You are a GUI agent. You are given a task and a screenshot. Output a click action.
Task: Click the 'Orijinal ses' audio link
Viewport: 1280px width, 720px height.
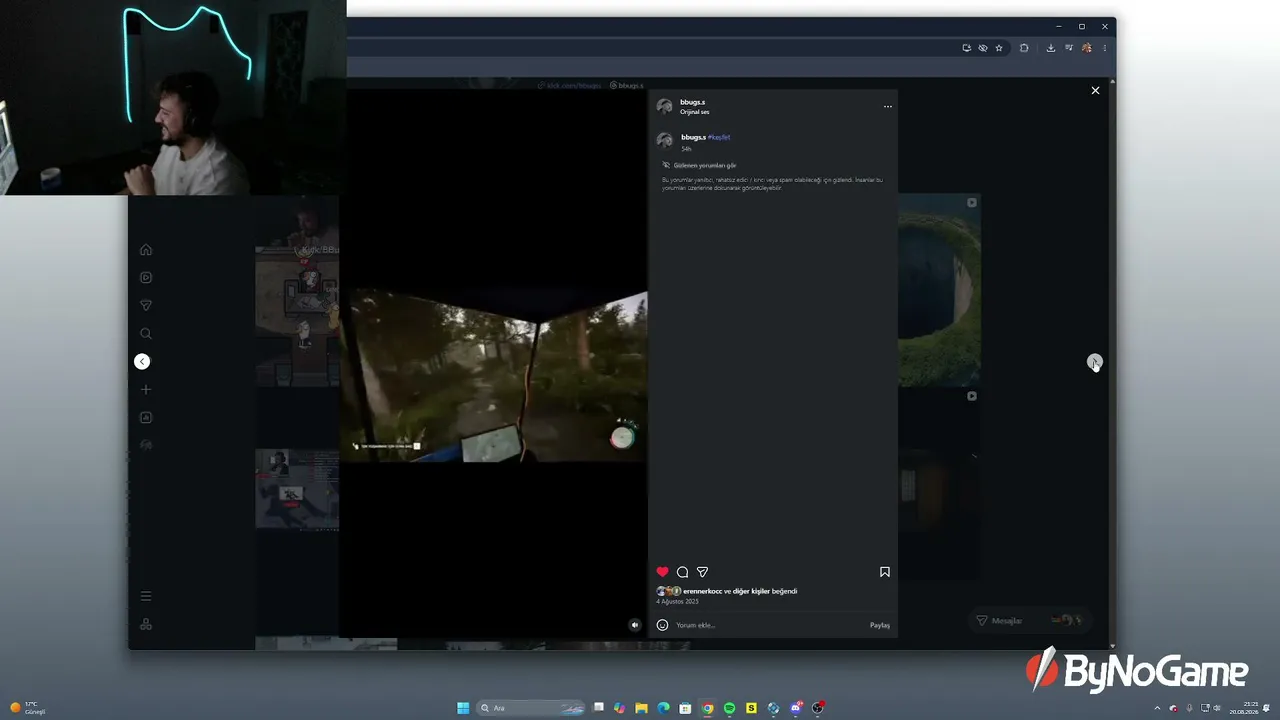click(x=695, y=112)
